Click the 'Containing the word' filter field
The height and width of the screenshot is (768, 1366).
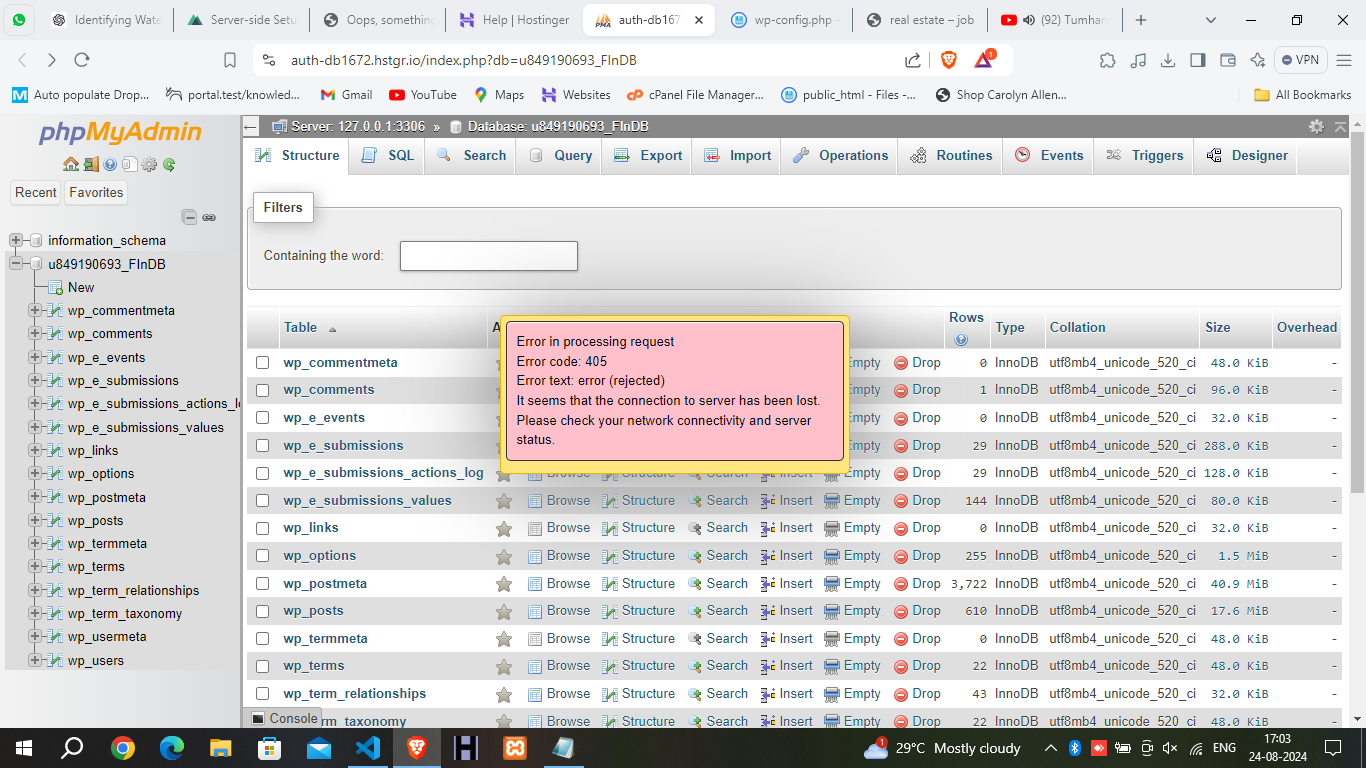tap(488, 256)
